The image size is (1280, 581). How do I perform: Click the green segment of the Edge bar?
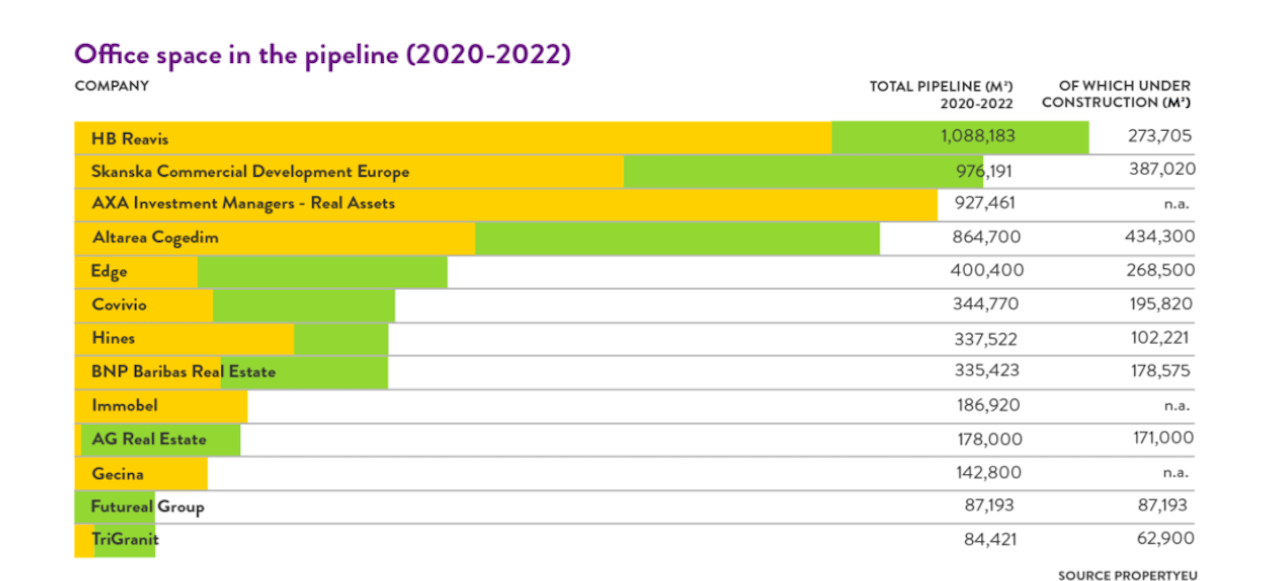tap(322, 272)
